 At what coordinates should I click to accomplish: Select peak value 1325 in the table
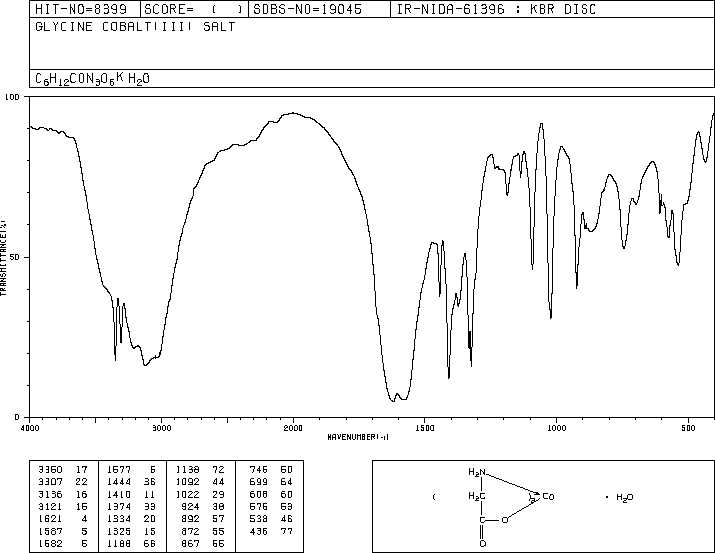point(119,531)
